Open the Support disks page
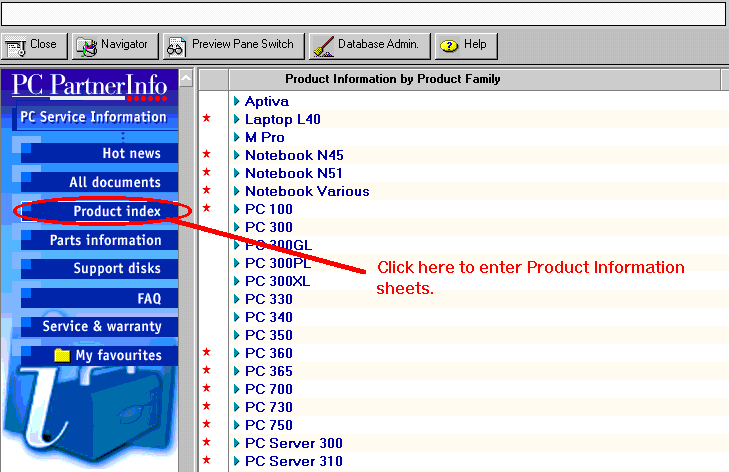This screenshot has height=472, width=729. tap(116, 269)
